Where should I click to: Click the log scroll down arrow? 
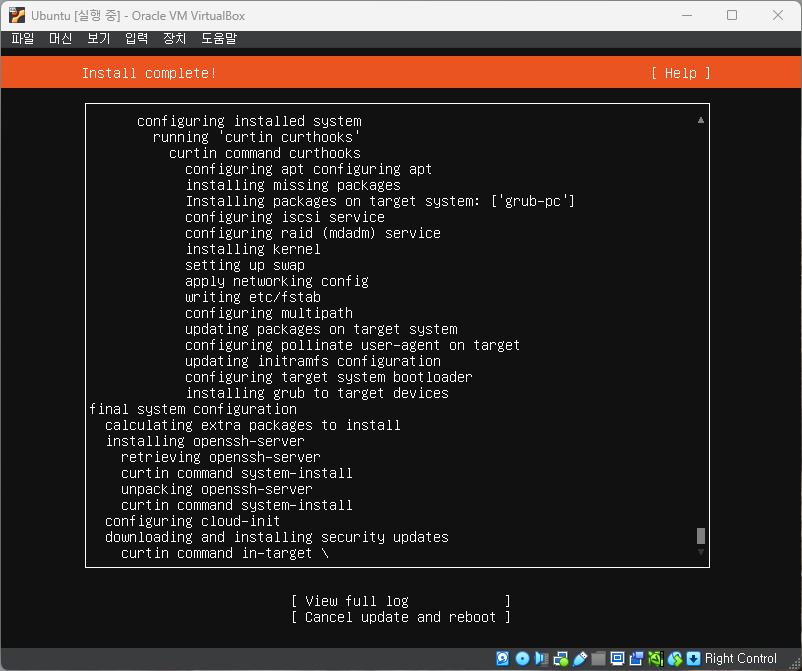[x=701, y=552]
